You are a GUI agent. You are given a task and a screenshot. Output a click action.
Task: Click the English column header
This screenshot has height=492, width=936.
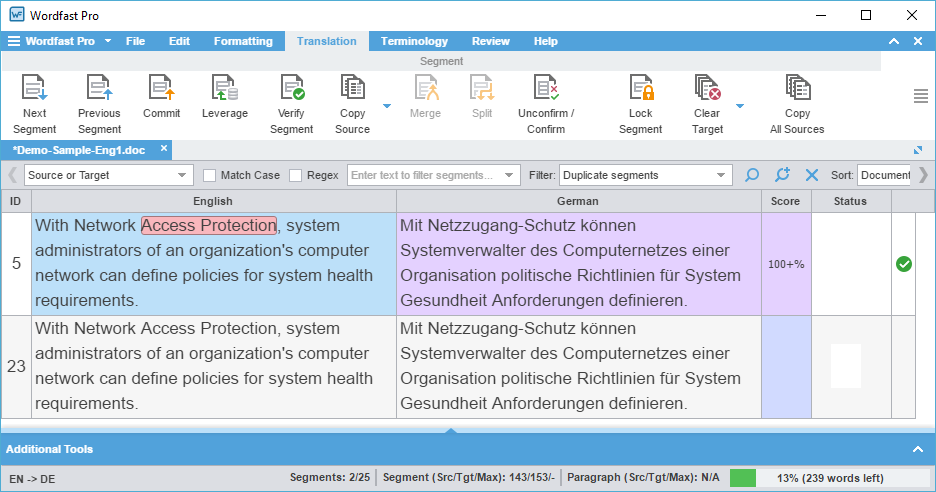(x=213, y=201)
